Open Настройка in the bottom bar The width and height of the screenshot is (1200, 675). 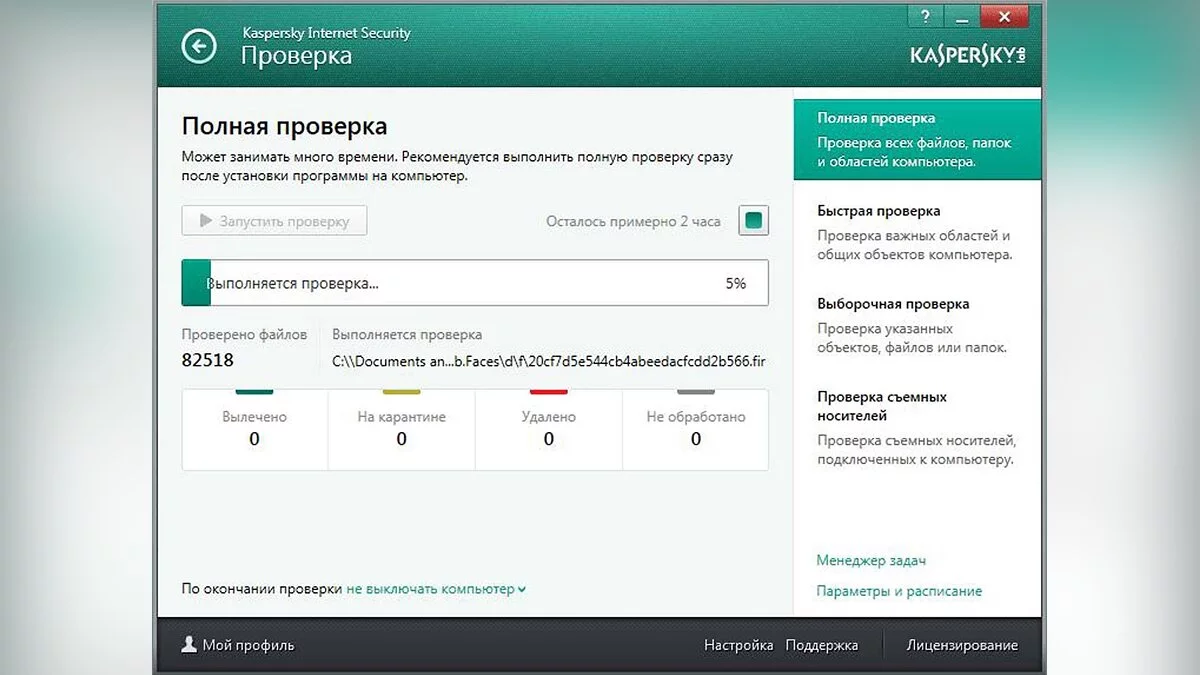coord(738,645)
